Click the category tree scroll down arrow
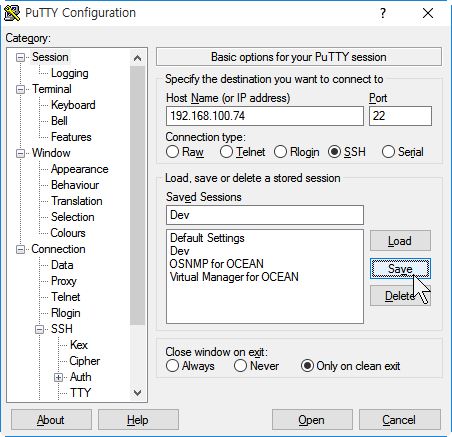The width and height of the screenshot is (452, 437). (x=137, y=392)
